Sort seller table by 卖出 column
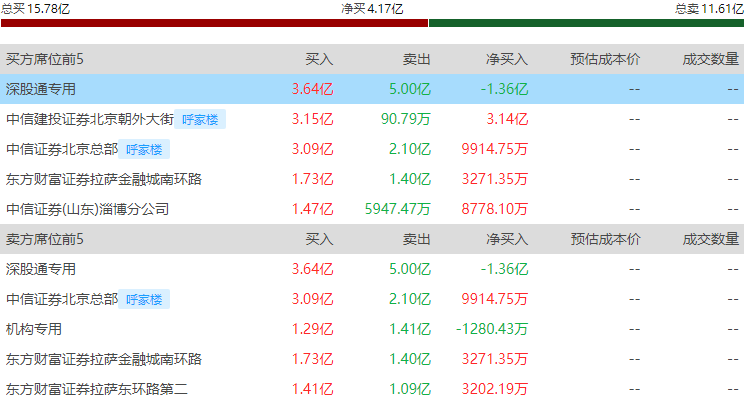Image resolution: width=744 pixels, height=395 pixels. pos(417,239)
